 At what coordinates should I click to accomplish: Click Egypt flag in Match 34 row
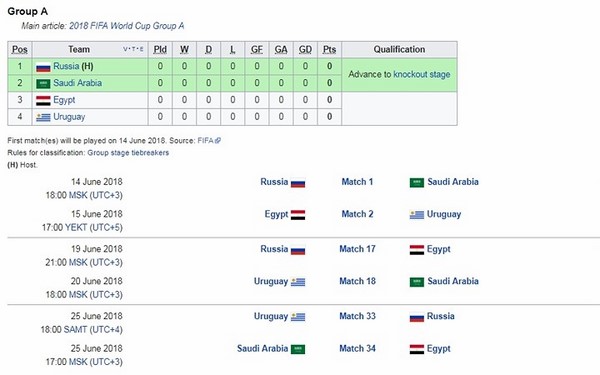(417, 349)
